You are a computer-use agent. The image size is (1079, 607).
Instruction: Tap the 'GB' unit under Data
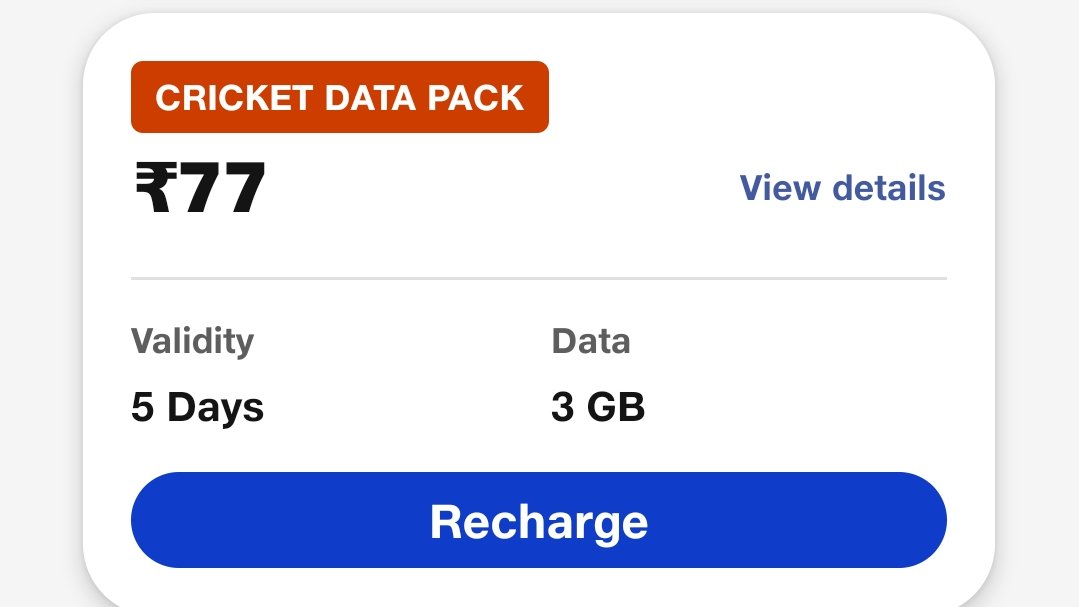[615, 407]
